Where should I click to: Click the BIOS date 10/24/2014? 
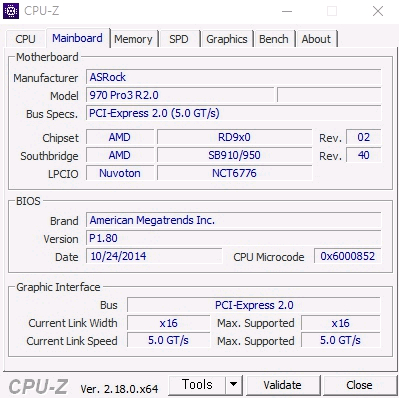pos(154,256)
